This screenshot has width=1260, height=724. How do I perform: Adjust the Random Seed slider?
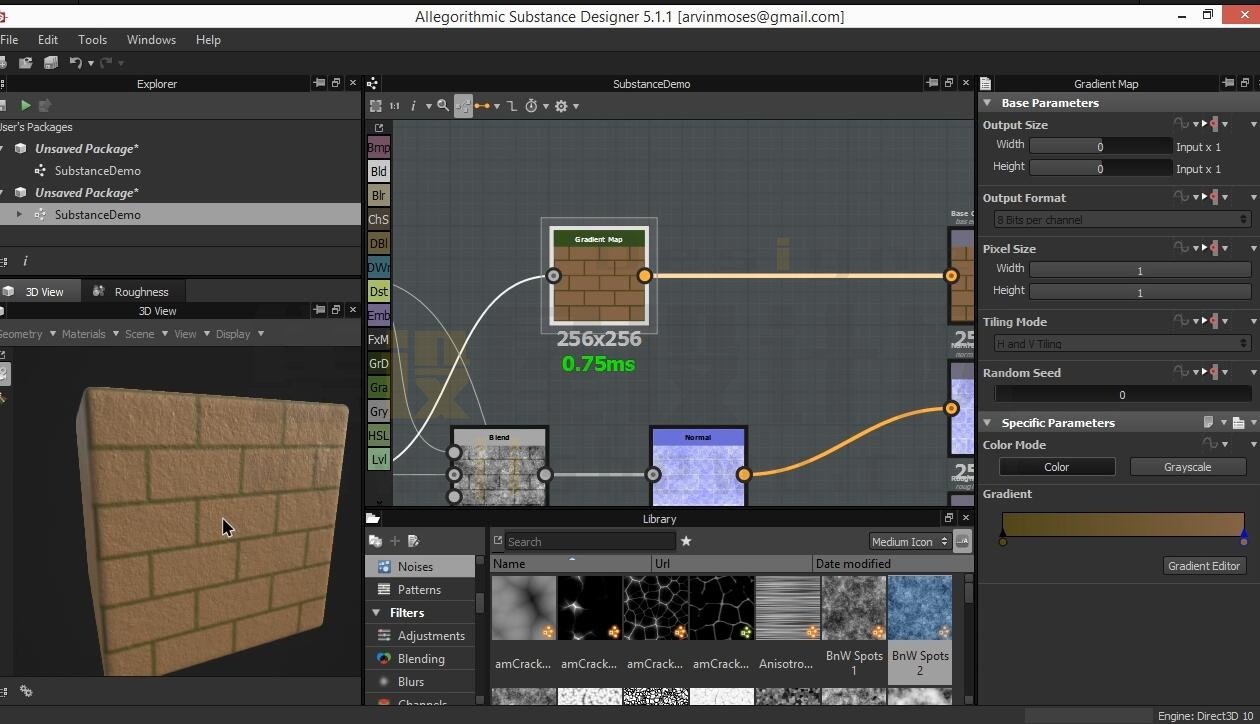click(1122, 394)
